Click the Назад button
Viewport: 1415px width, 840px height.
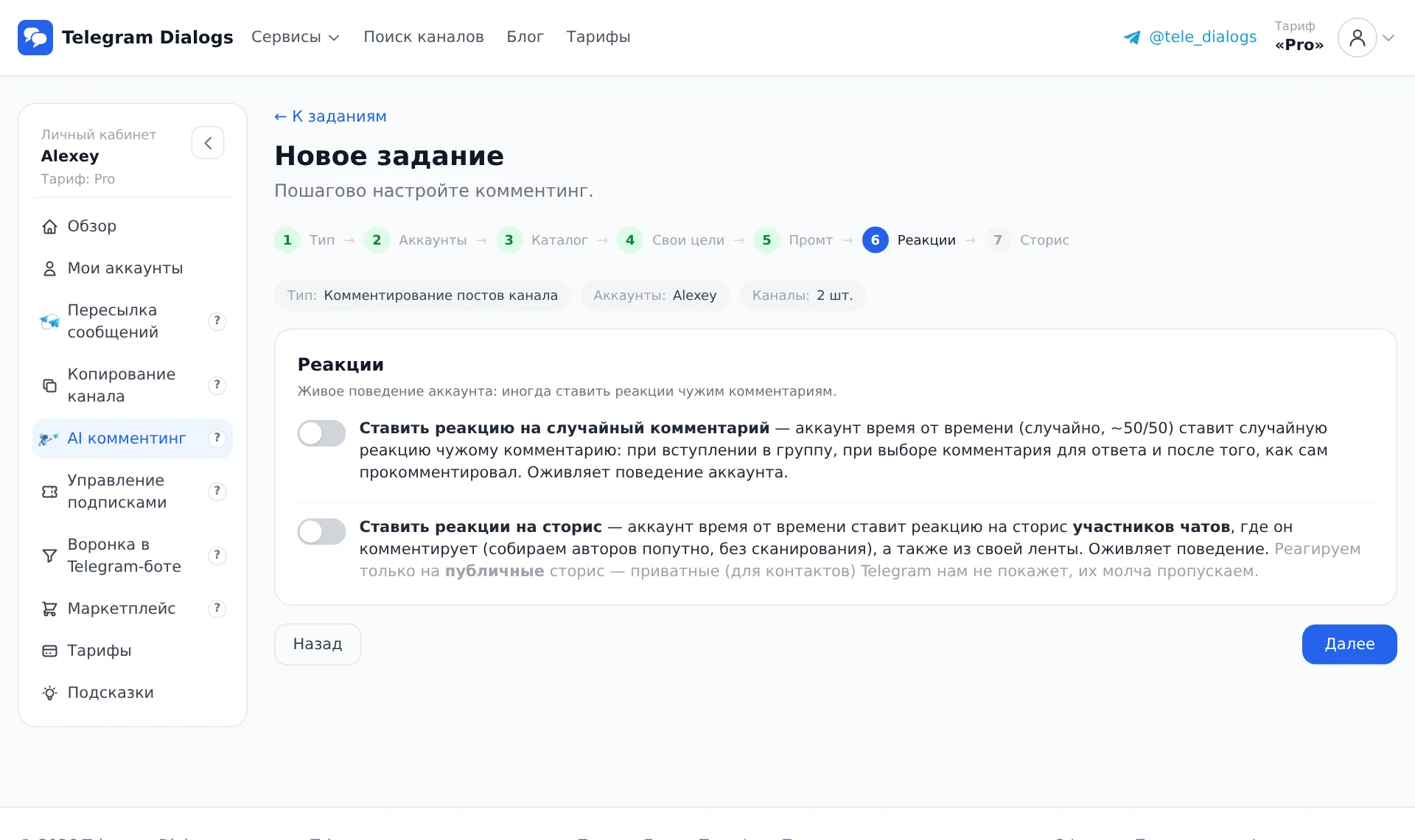click(318, 645)
